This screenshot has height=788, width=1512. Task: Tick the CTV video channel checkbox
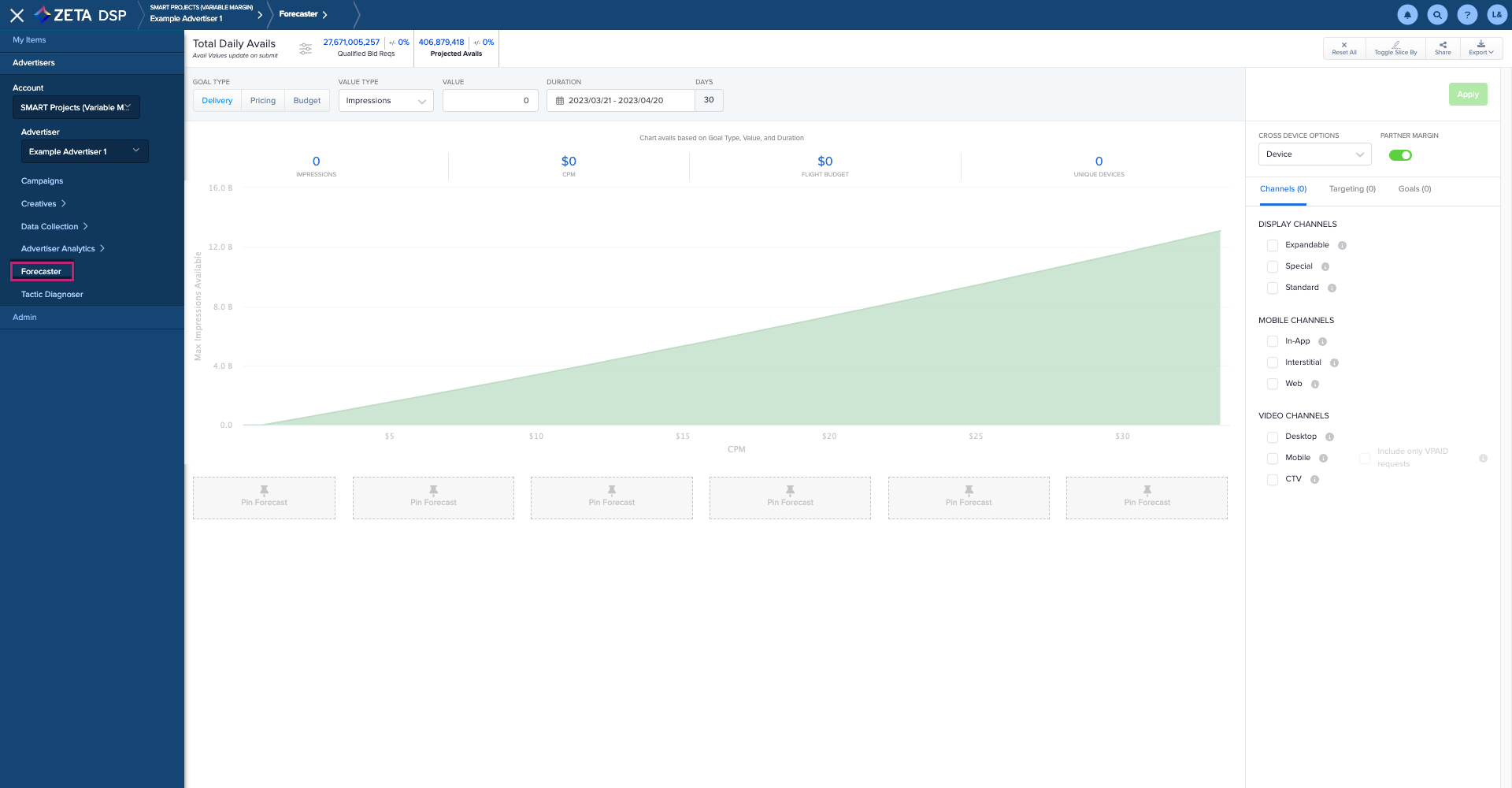1273,480
